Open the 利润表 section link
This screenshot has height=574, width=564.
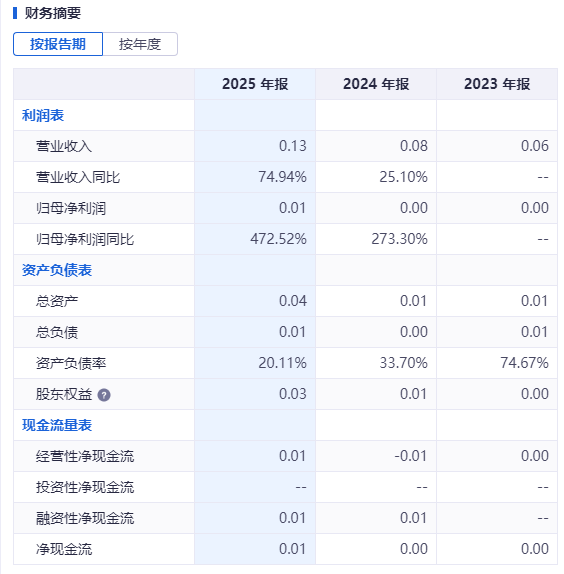pyautogui.click(x=43, y=115)
